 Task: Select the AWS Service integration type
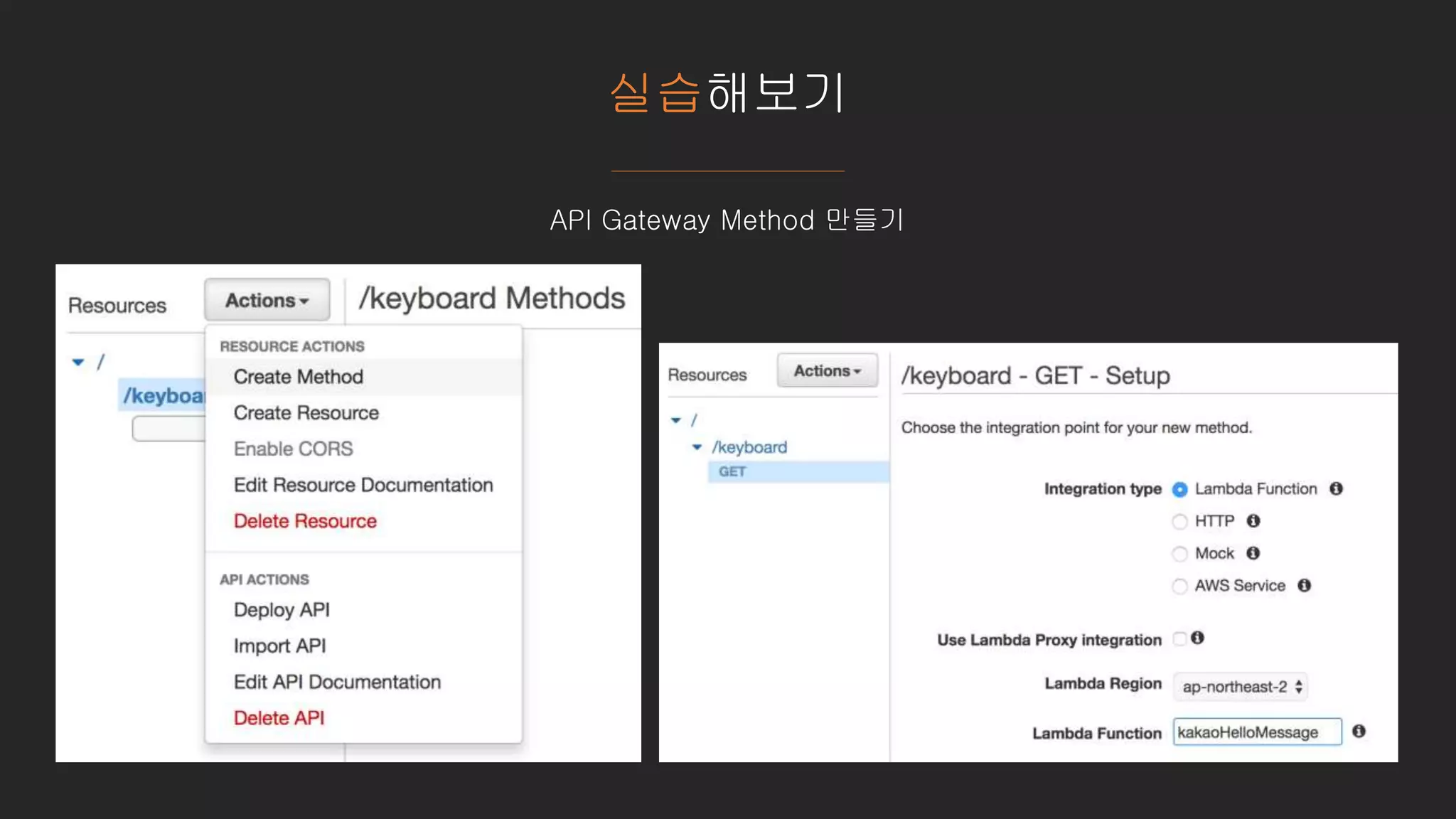[1180, 587]
